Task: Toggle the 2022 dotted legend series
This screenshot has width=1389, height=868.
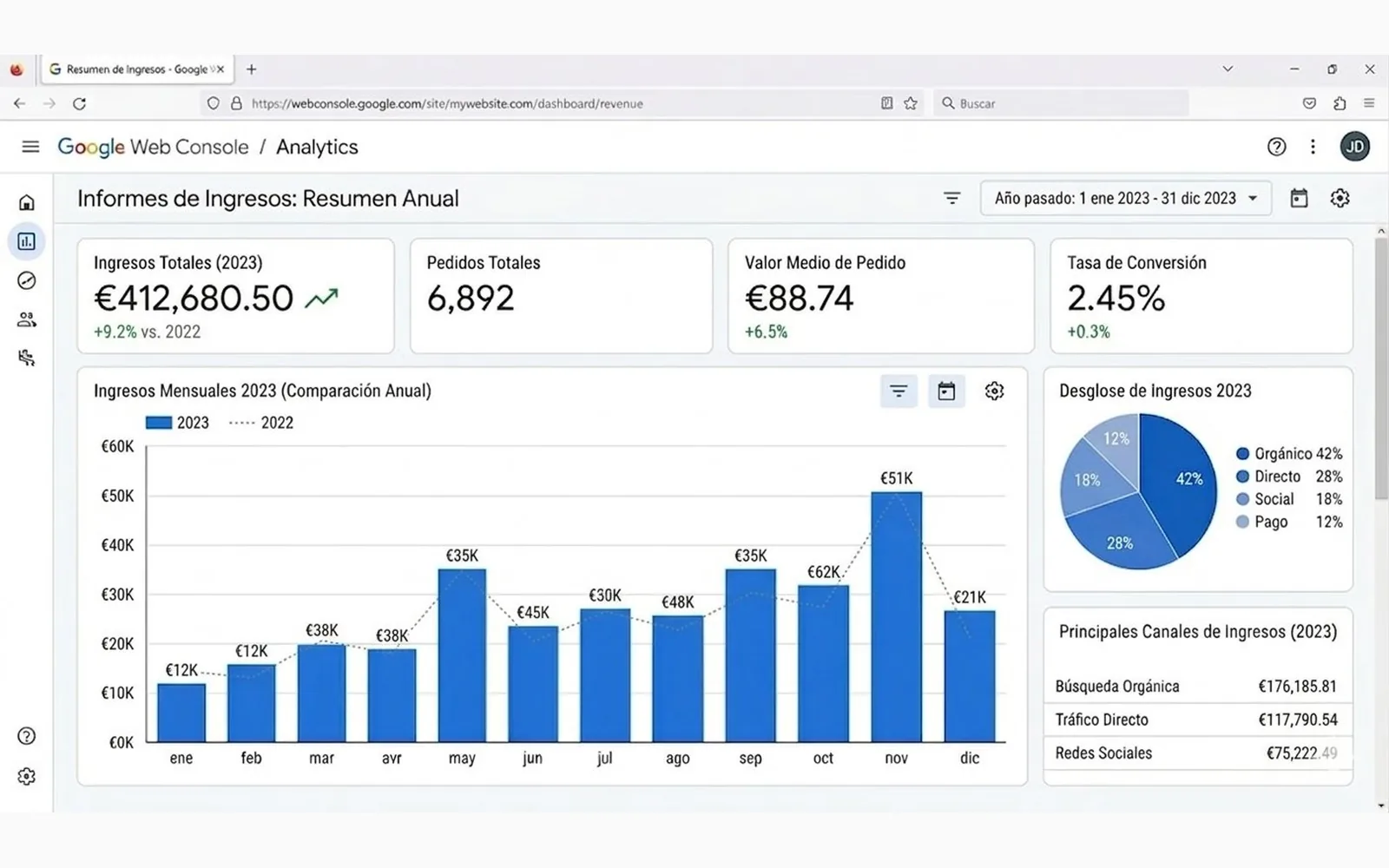Action: click(260, 423)
